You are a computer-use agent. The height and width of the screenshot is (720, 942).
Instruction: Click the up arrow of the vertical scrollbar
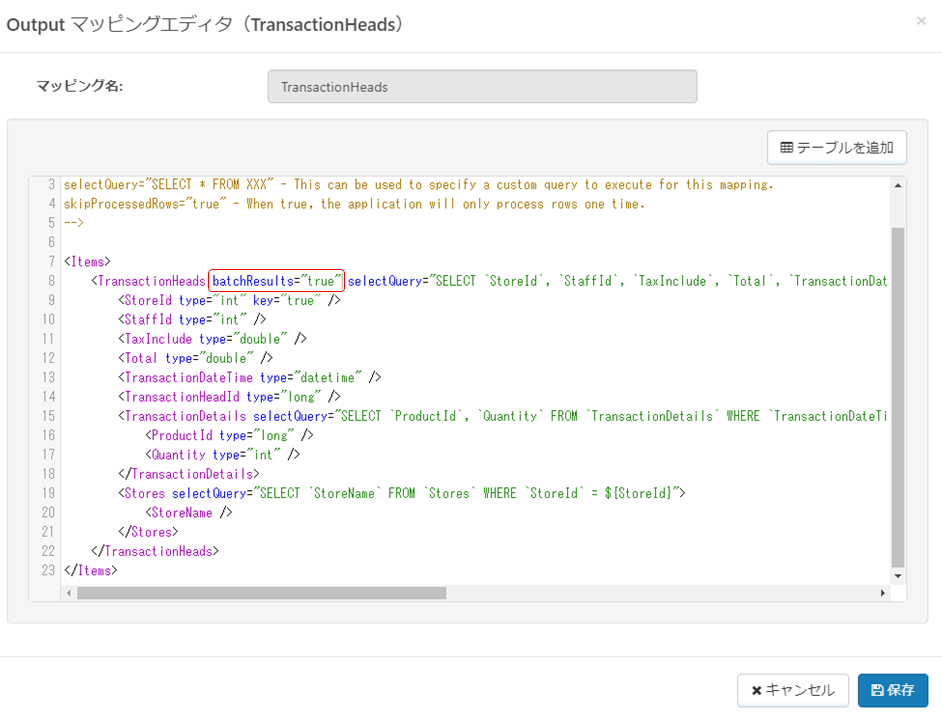pyautogui.click(x=897, y=183)
